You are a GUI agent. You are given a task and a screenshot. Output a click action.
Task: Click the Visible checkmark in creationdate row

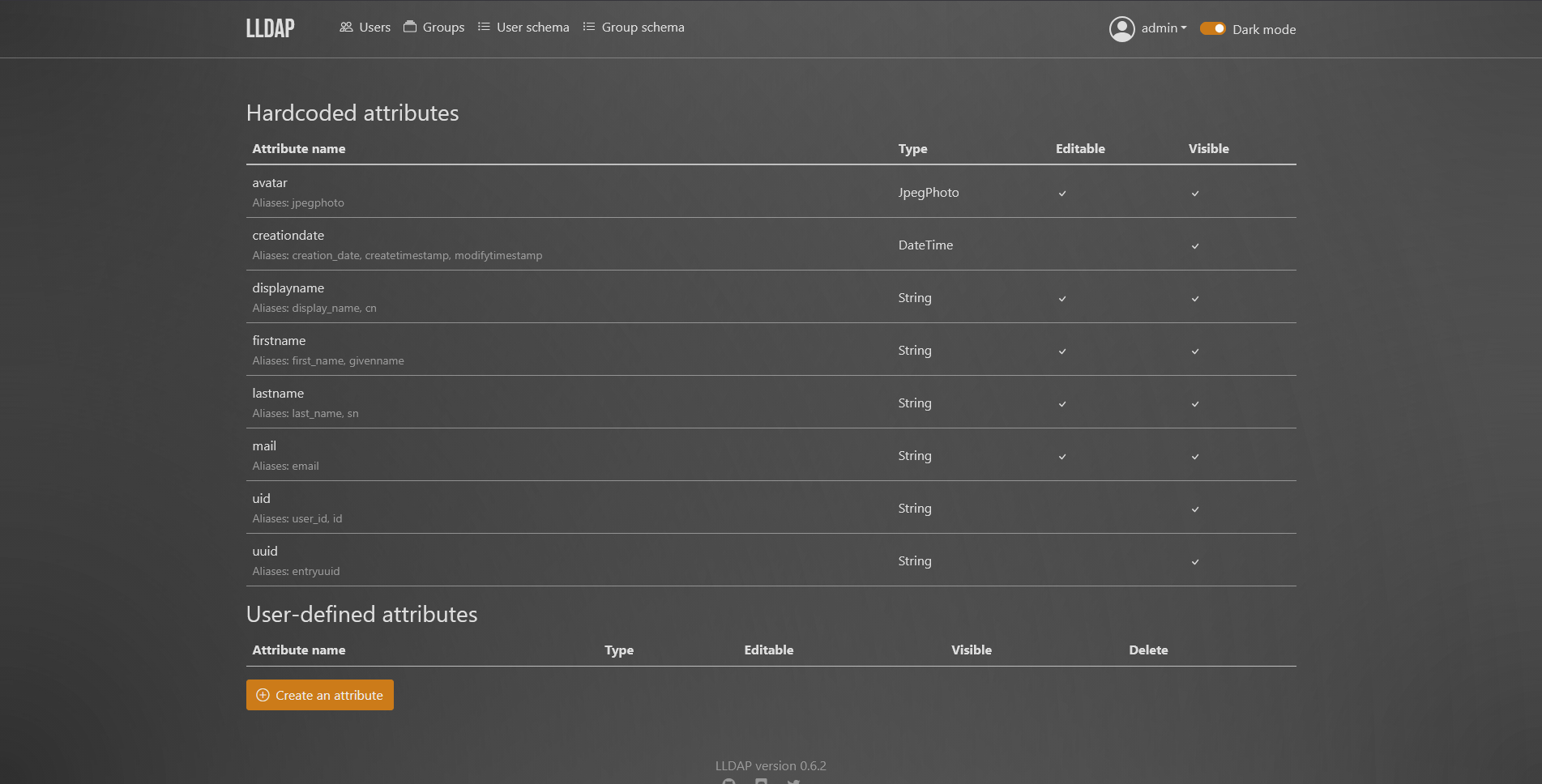[1195, 246]
